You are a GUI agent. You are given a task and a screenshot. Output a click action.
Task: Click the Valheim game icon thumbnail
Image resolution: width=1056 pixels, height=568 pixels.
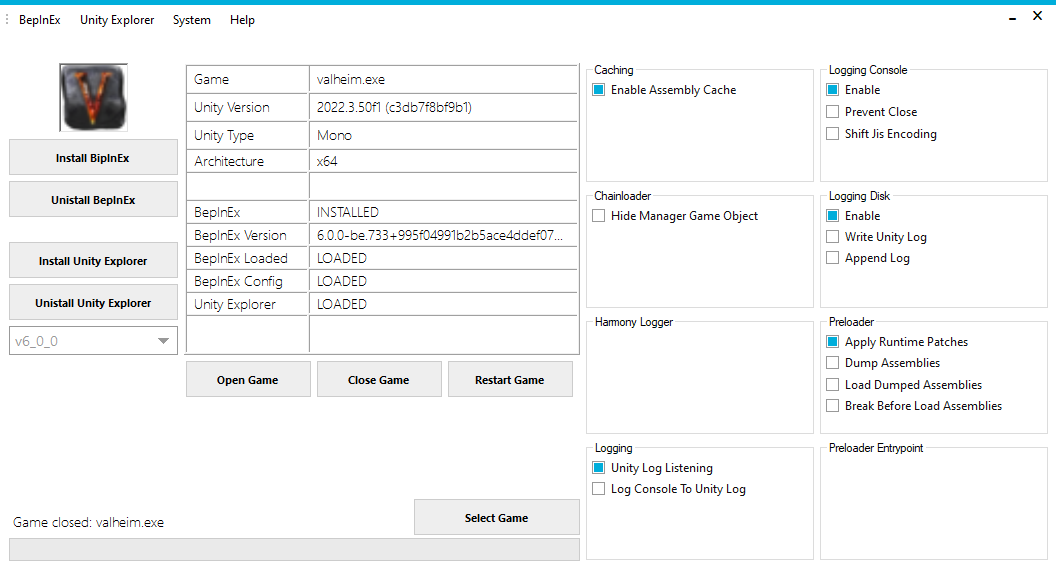coord(93,98)
